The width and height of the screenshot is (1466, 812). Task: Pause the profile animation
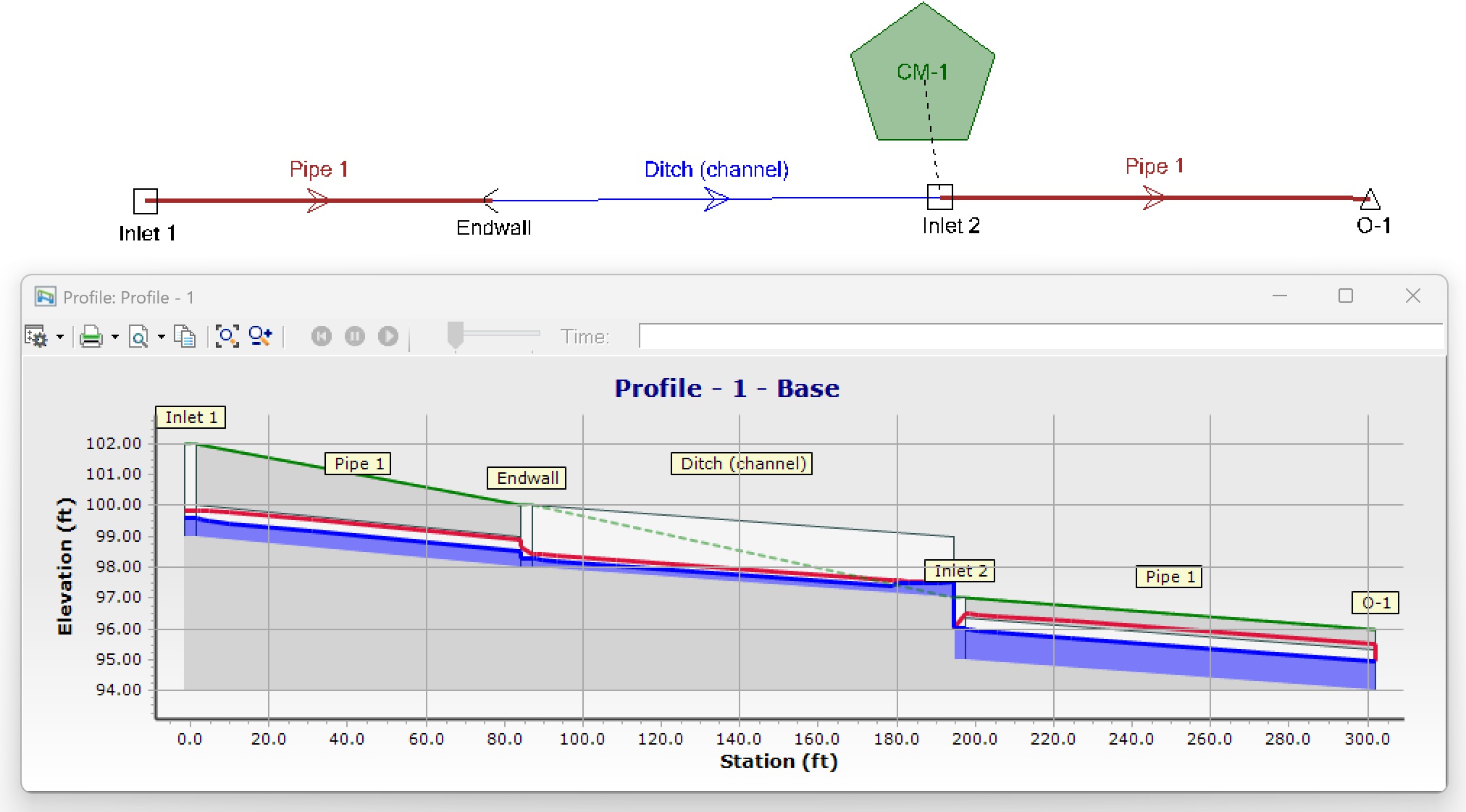355,336
